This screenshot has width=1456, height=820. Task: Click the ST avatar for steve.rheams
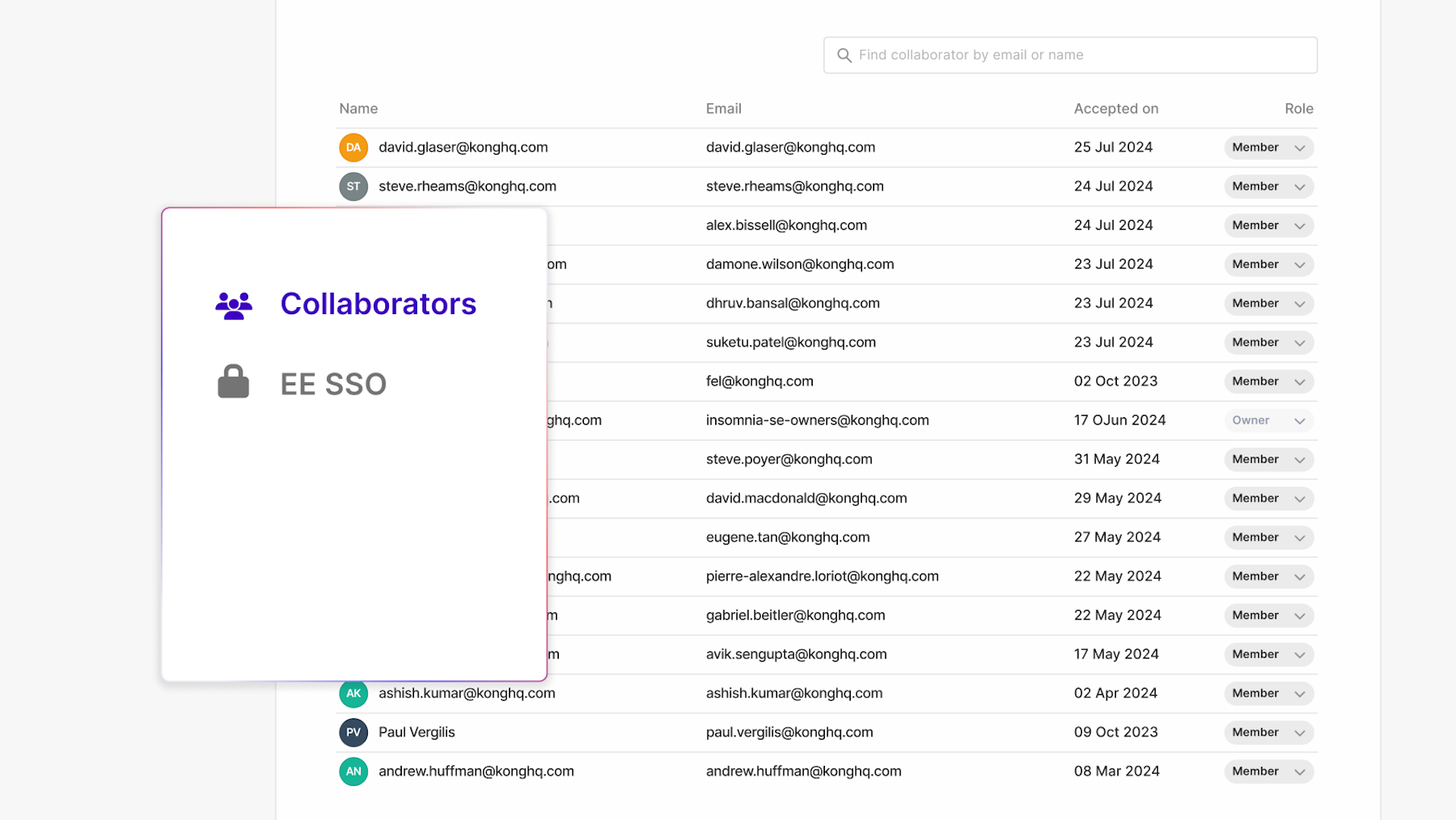pos(353,186)
